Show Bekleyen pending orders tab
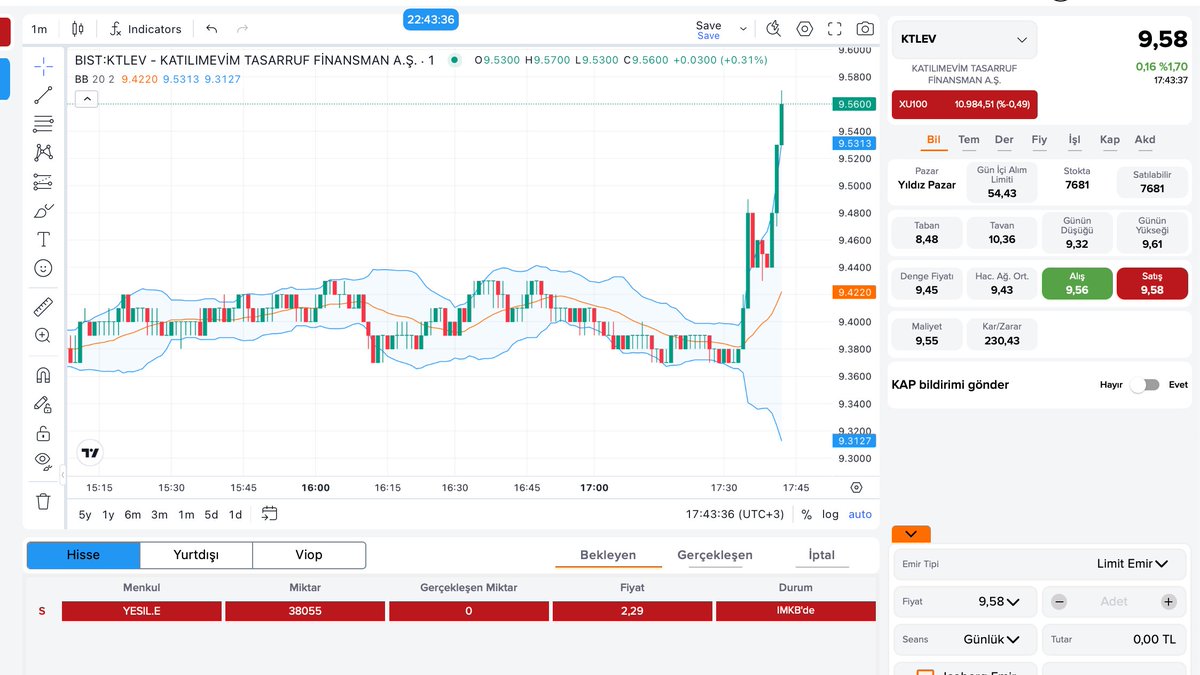The height and width of the screenshot is (675, 1200). (x=608, y=555)
